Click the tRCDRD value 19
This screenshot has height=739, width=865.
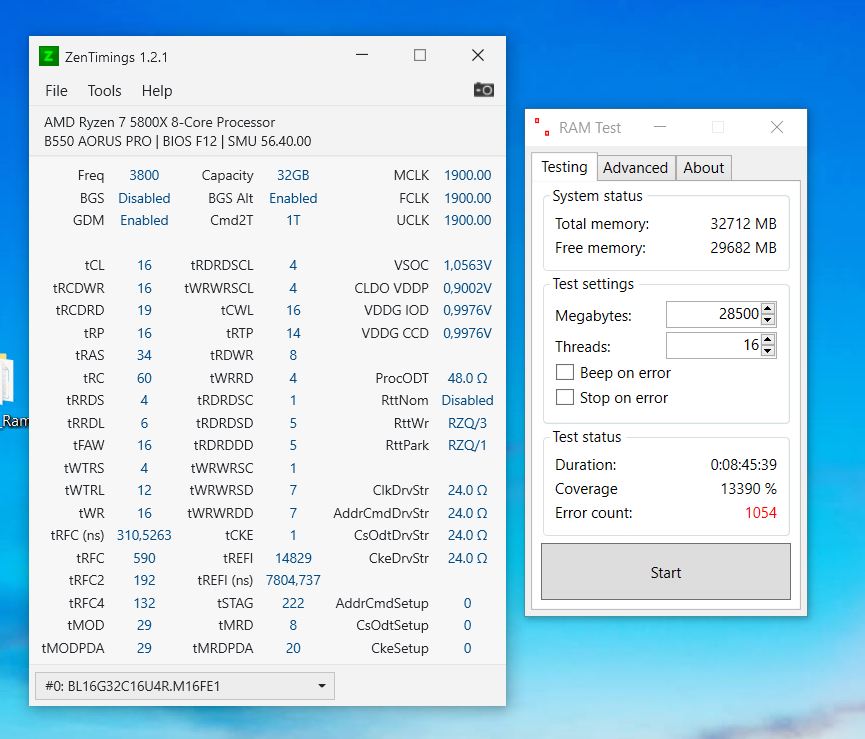(x=144, y=310)
